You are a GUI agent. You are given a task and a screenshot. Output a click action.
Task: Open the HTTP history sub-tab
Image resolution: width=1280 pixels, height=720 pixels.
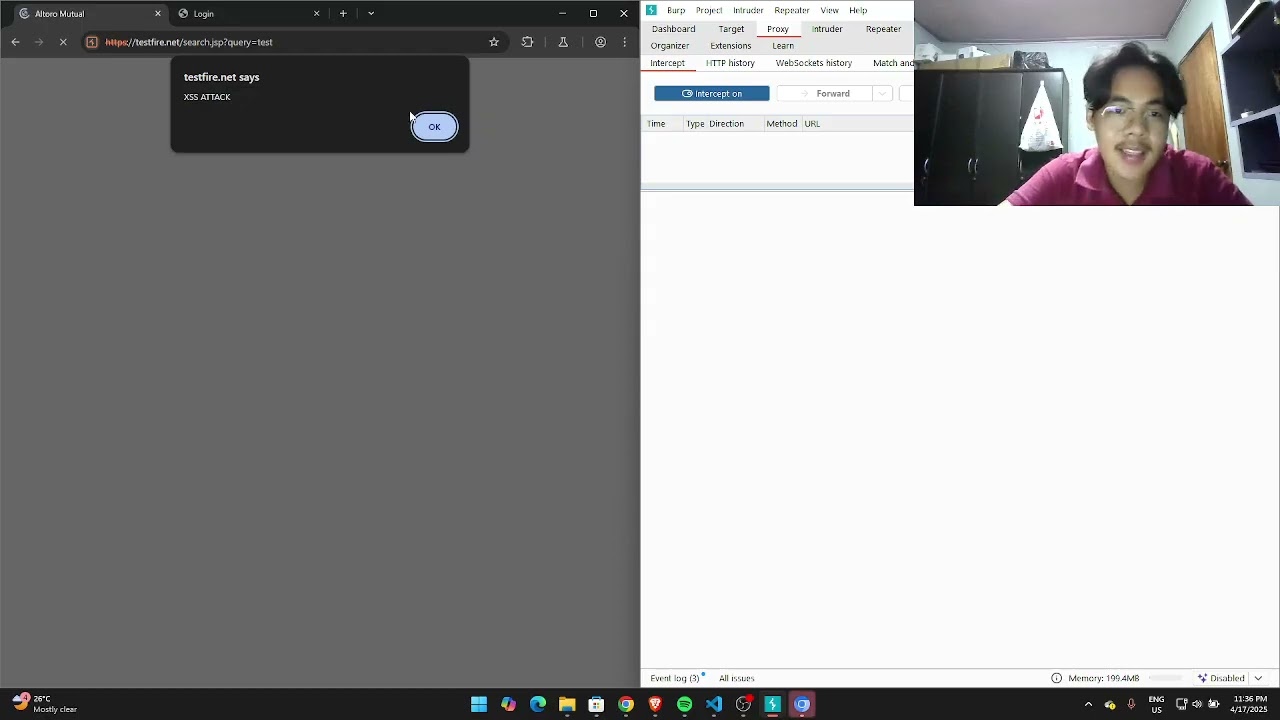click(730, 63)
